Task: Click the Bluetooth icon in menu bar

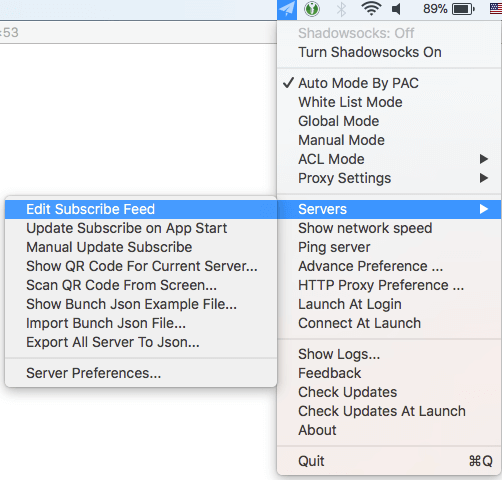Action: tap(341, 9)
